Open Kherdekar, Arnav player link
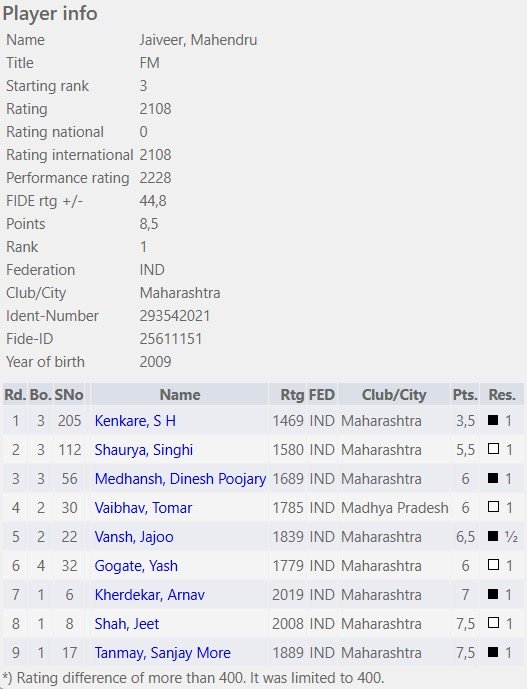The height and width of the screenshot is (689, 527). coord(149,595)
